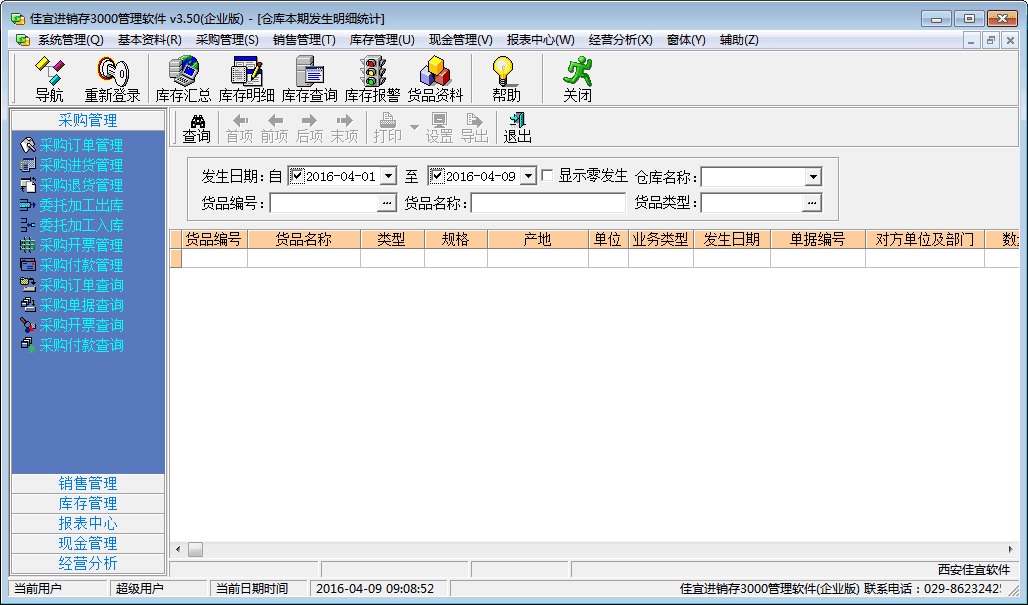This screenshot has height=605, width=1028.
Task: Click the 退出 exit icon
Action: (517, 128)
